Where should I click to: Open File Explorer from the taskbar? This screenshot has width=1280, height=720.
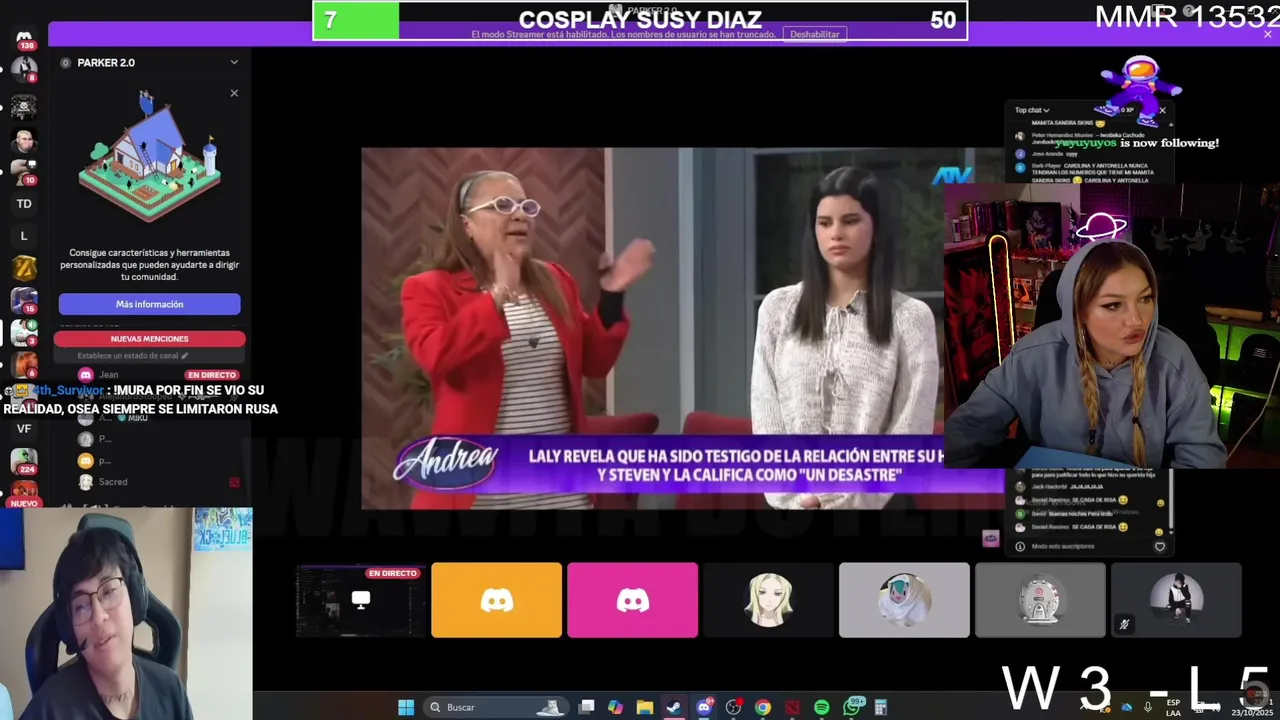(645, 707)
